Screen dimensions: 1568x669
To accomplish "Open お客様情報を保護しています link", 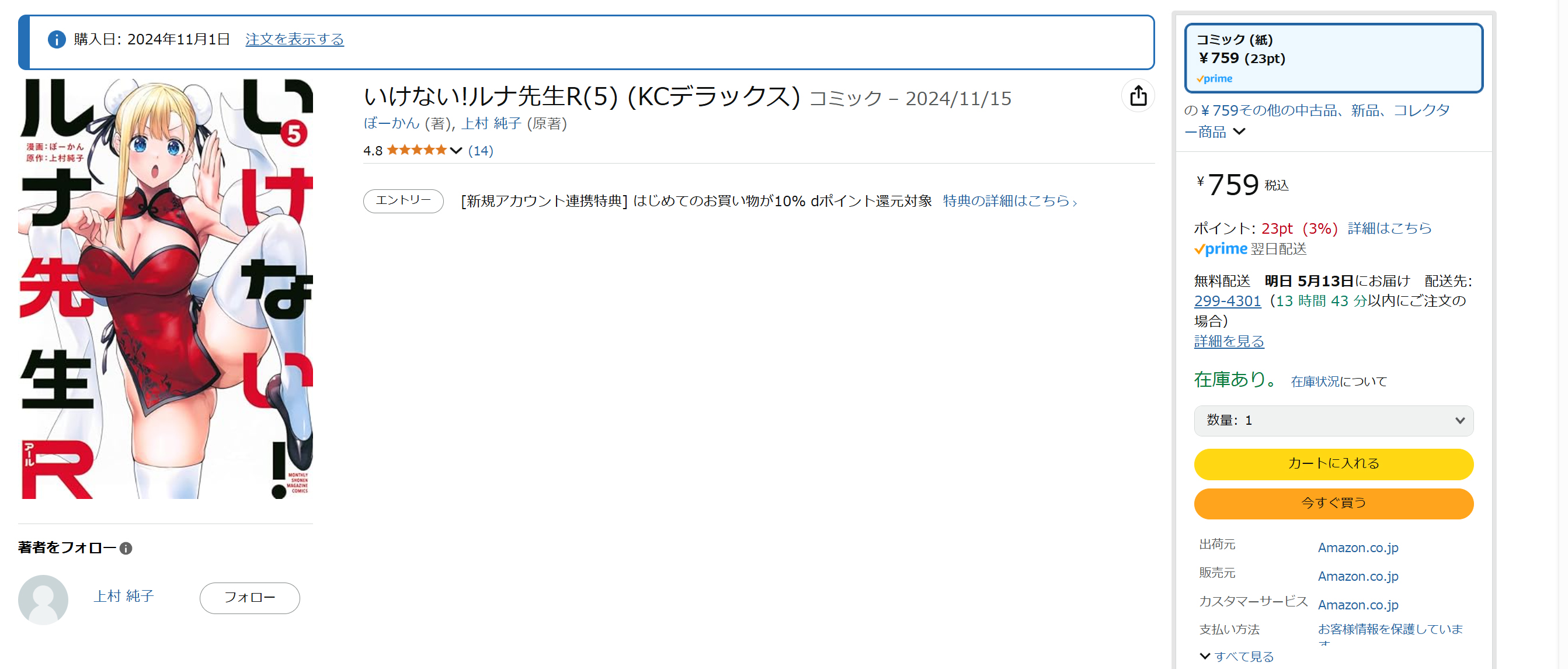I will coord(1390,633).
